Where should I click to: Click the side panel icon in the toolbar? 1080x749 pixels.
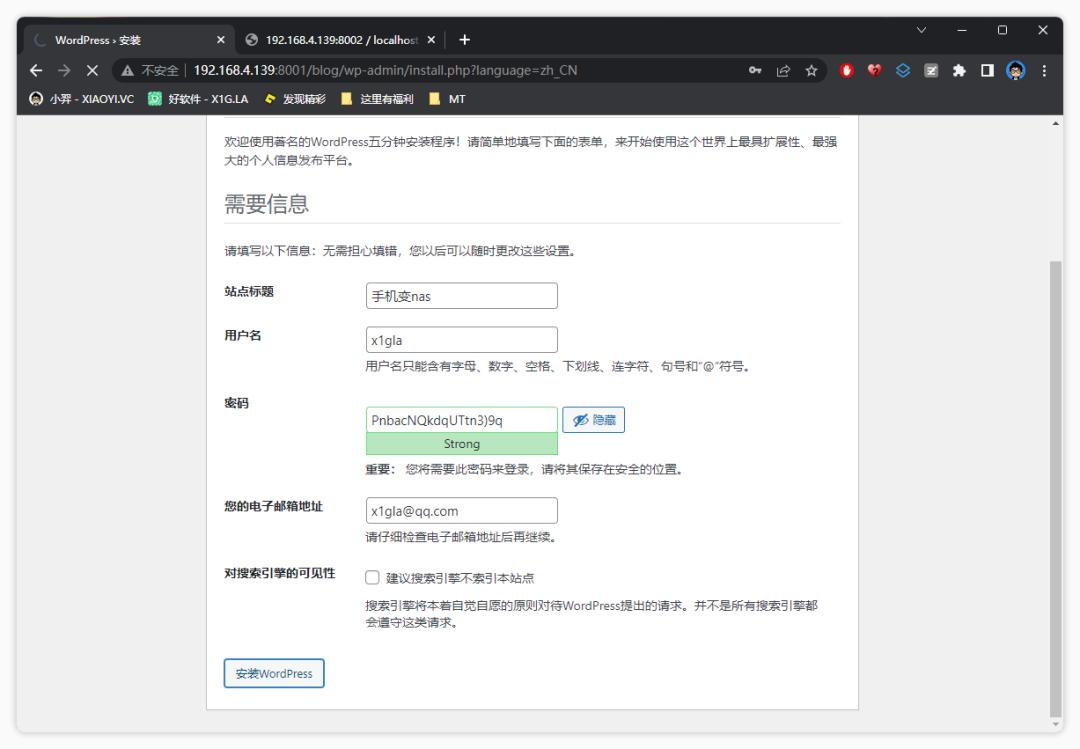click(986, 70)
